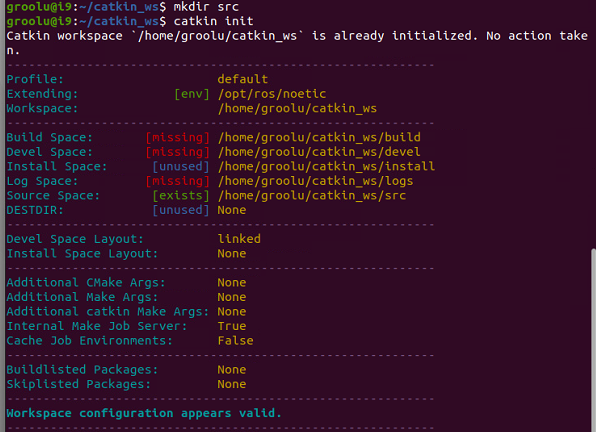Click the 'groolu@i9' prompt on catkin init line
This screenshot has height=432, width=596.
coord(39,21)
